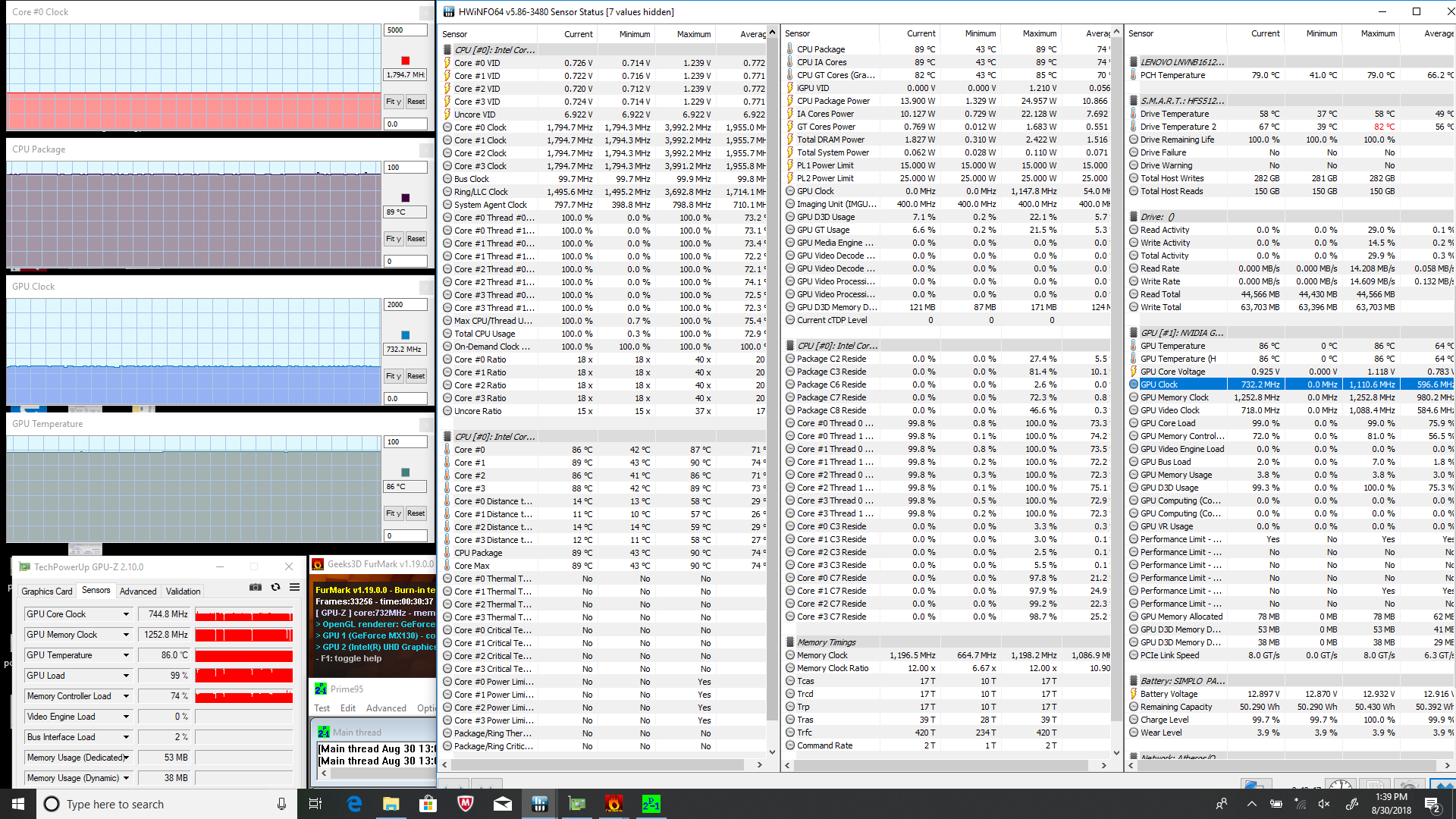1456x819 pixels.
Task: Open Windows Ink Workspace pen icon
Action: [1351, 804]
